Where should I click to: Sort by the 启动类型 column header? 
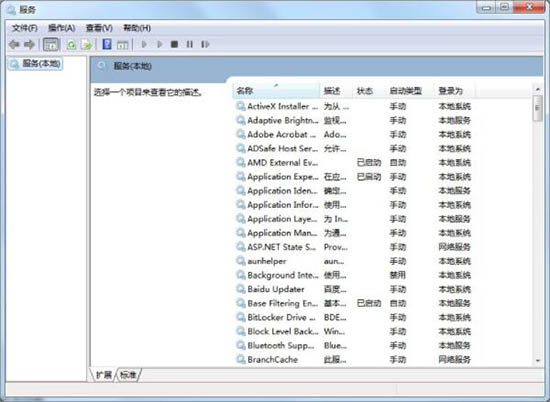[x=410, y=91]
